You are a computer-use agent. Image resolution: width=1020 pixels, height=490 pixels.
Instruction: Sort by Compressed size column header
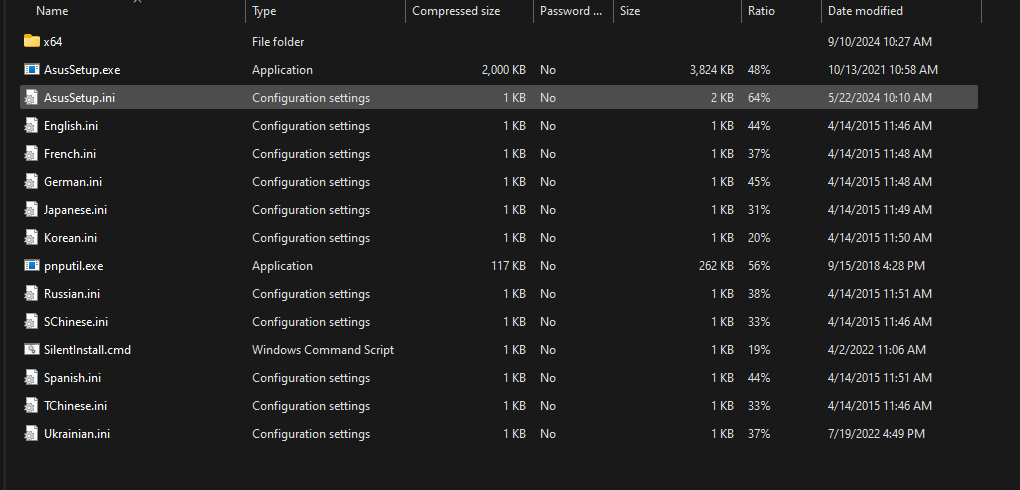tap(456, 11)
